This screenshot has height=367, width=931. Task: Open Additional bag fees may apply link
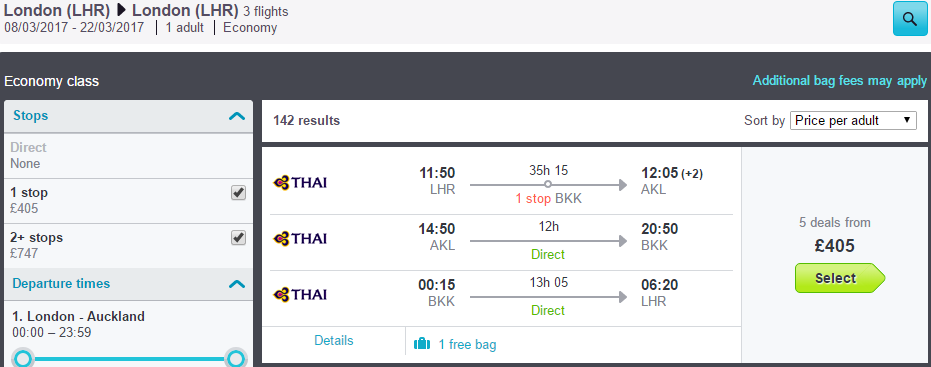(x=840, y=81)
